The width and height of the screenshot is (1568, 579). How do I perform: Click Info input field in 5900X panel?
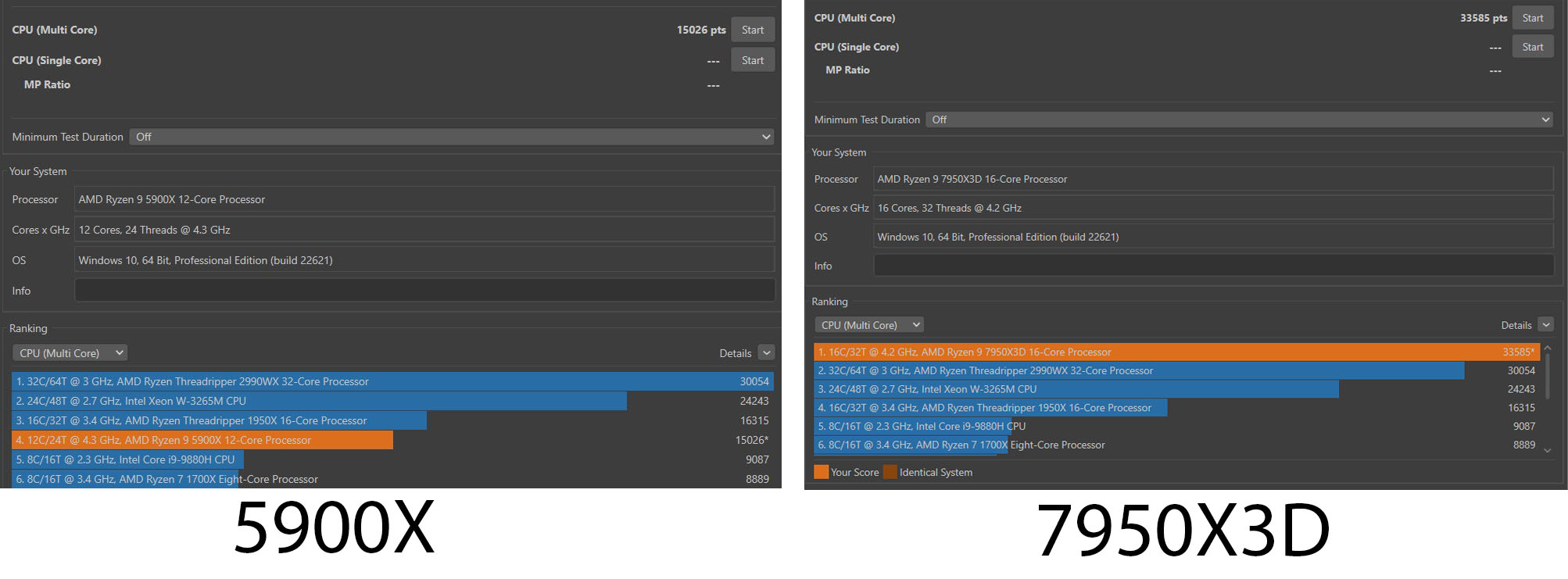pyautogui.click(x=424, y=291)
